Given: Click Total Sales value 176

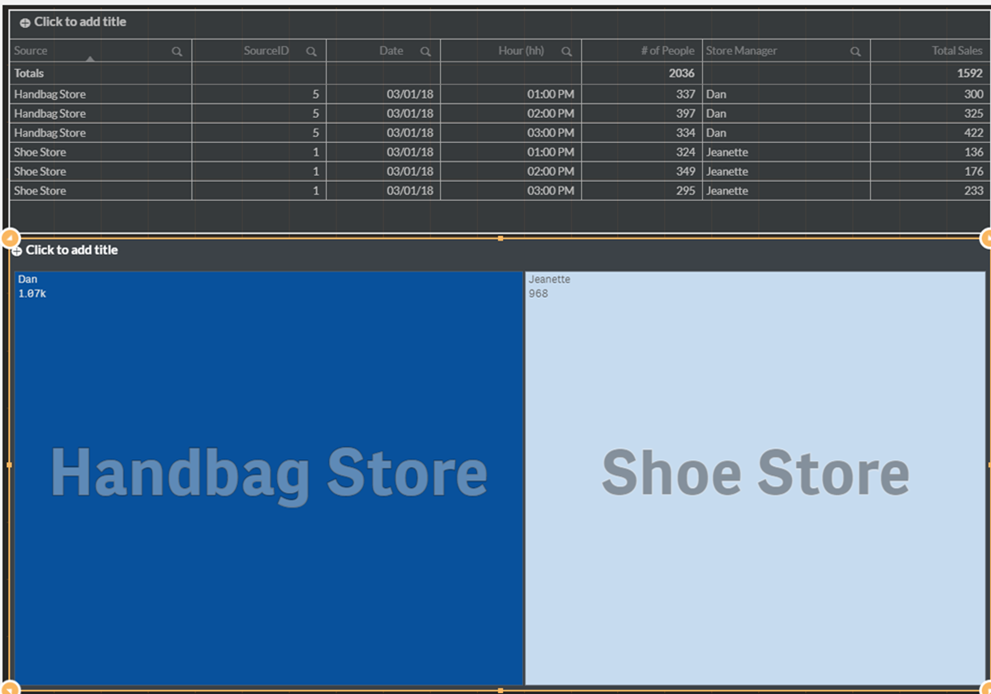Looking at the screenshot, I should 973,171.
